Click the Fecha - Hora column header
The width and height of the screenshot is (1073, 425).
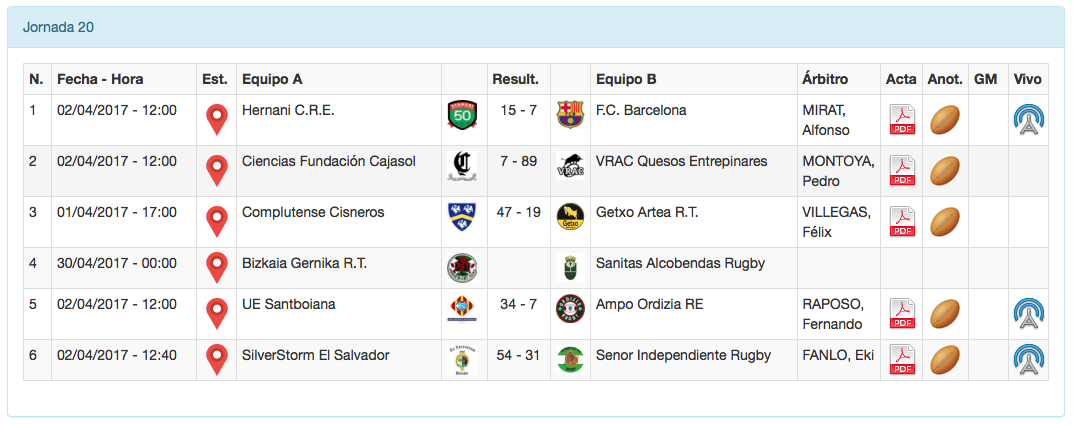pyautogui.click(x=100, y=79)
